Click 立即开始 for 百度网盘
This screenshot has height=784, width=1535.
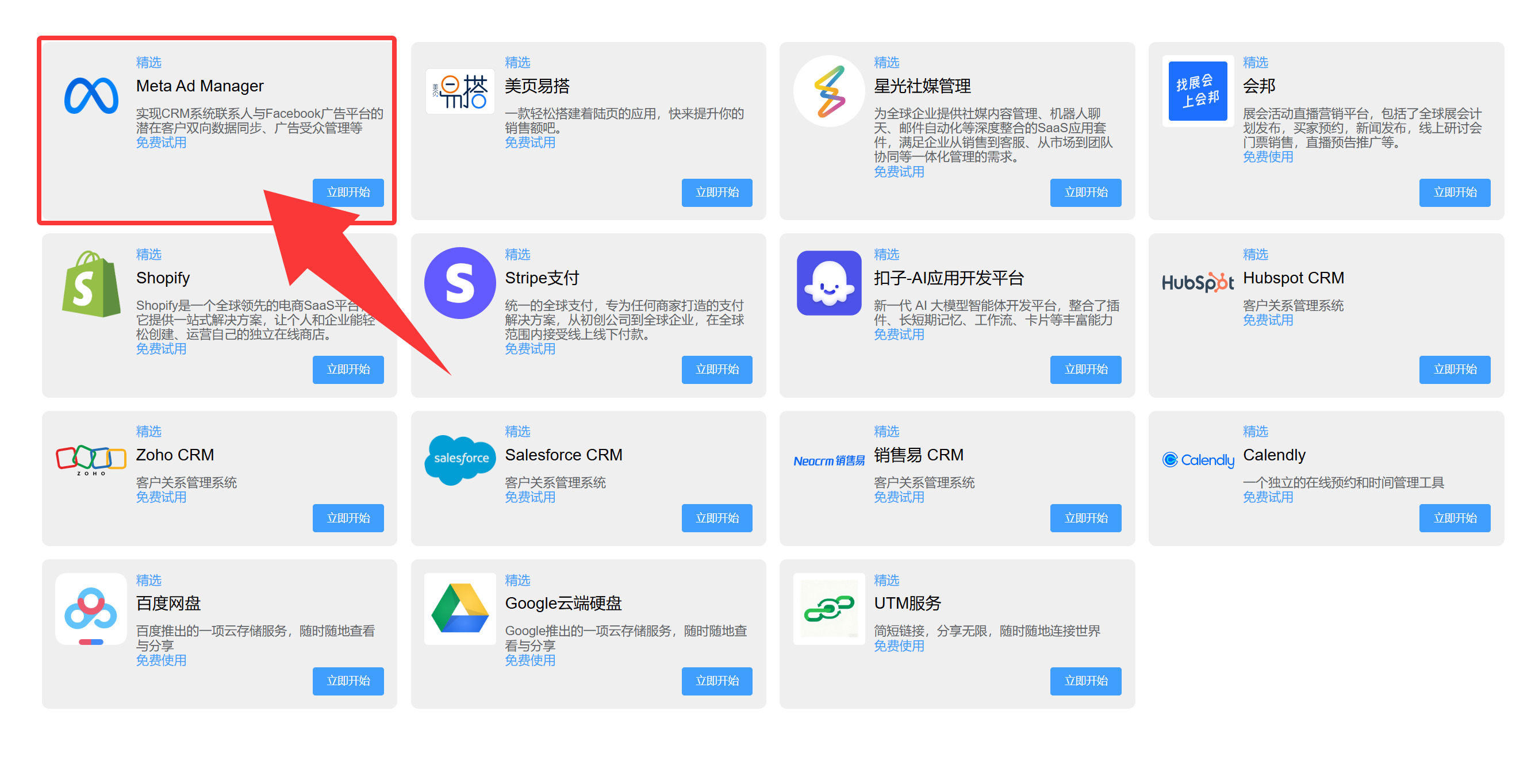[x=348, y=681]
